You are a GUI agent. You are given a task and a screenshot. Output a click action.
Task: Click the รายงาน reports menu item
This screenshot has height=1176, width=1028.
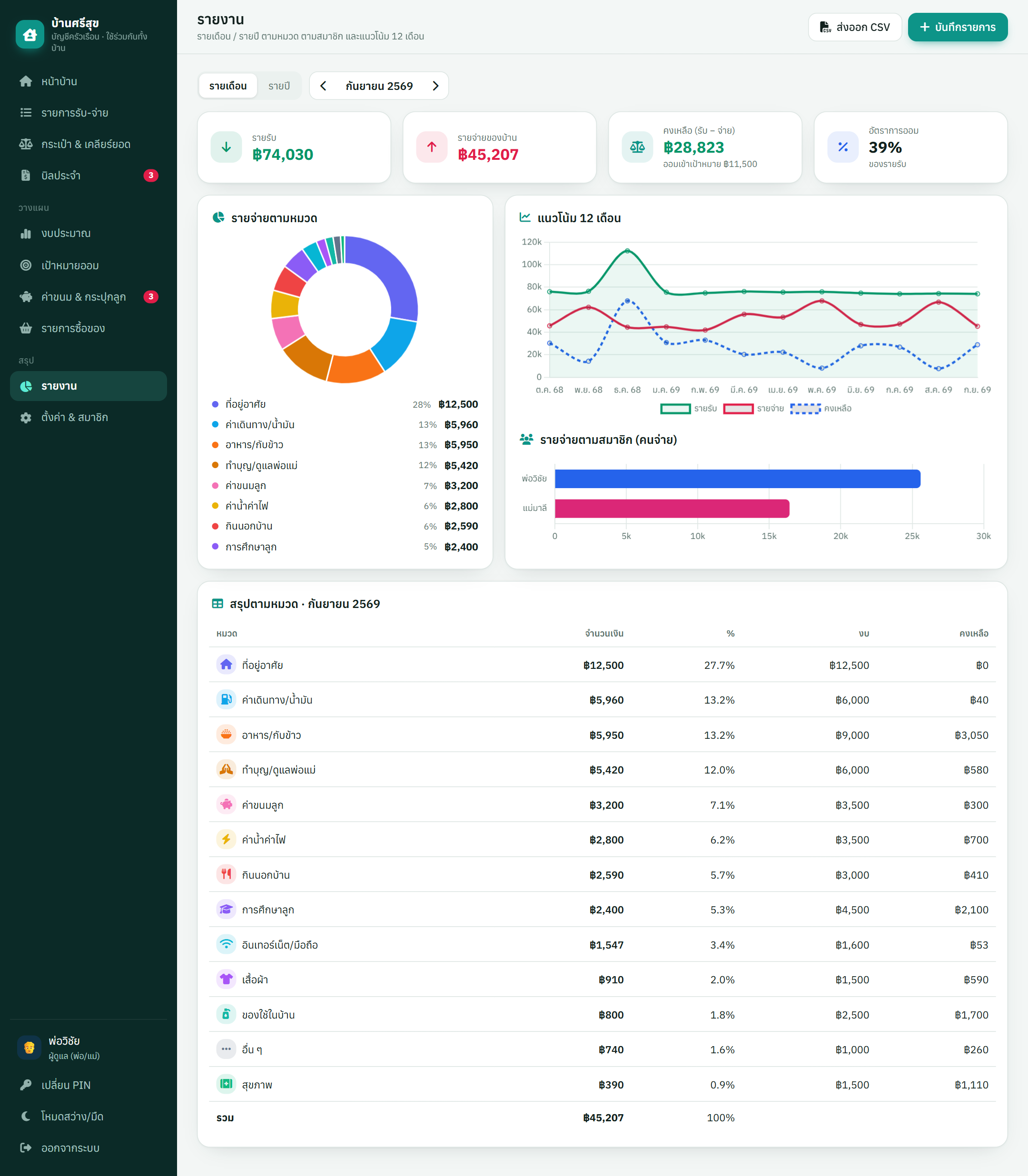coord(89,386)
